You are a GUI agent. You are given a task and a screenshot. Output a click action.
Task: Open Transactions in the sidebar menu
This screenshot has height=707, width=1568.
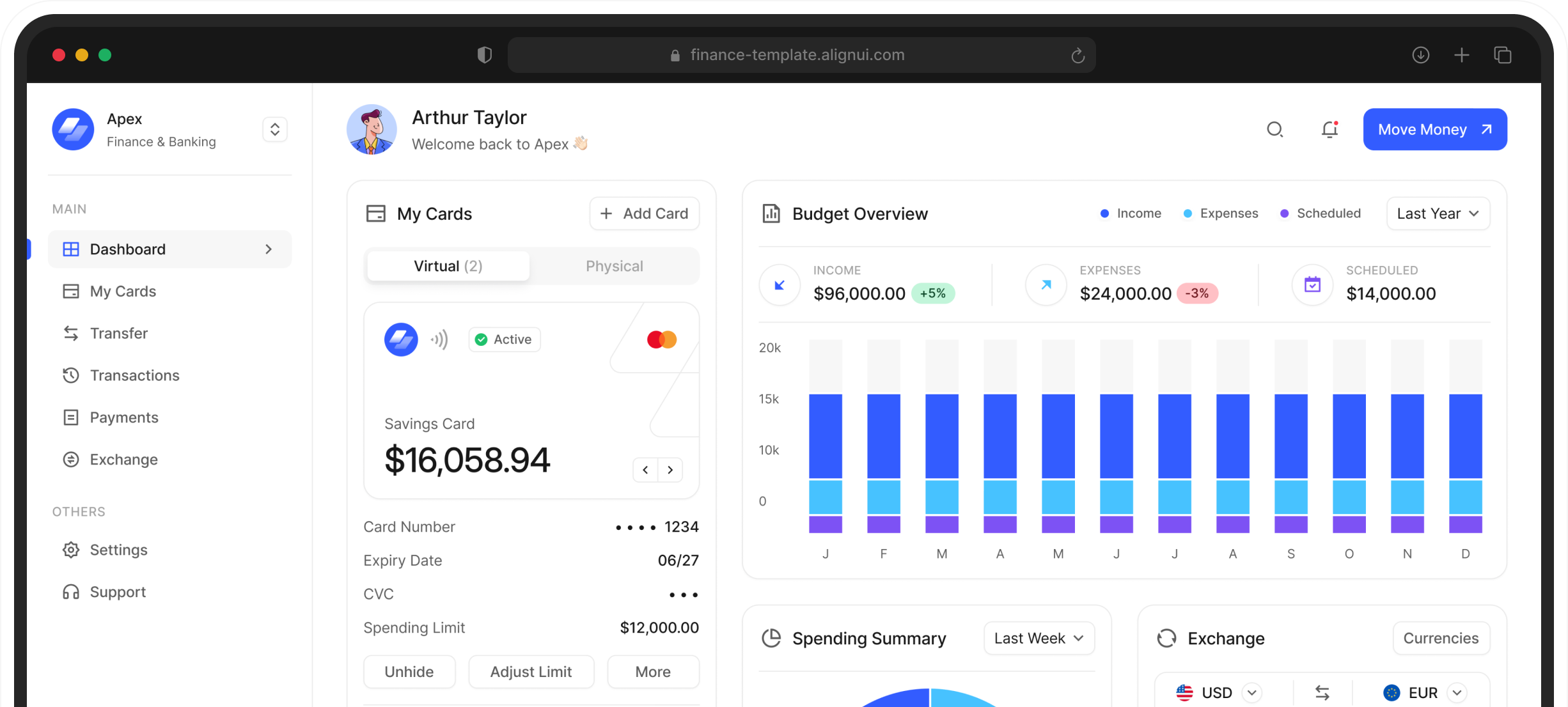tap(134, 375)
